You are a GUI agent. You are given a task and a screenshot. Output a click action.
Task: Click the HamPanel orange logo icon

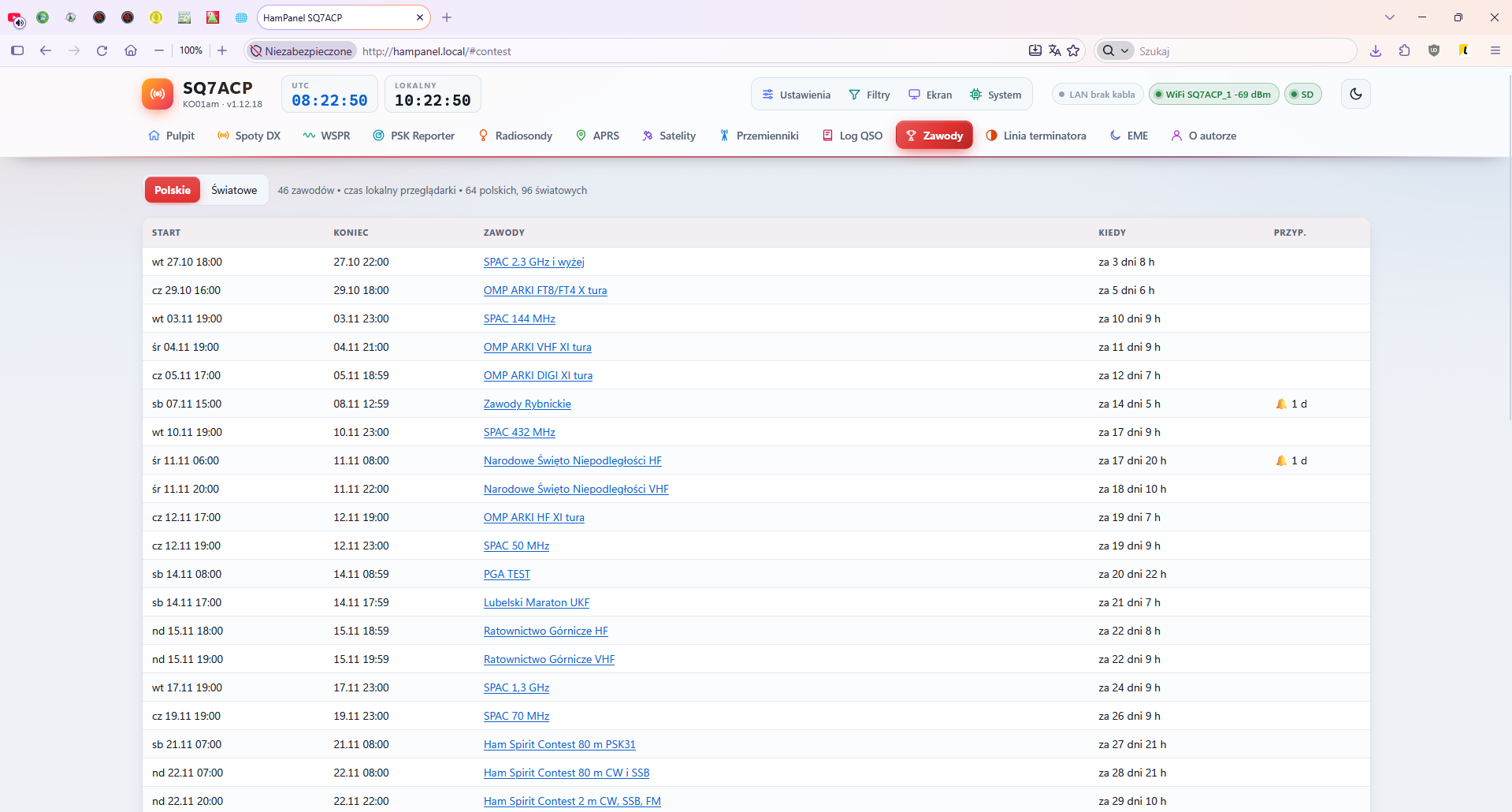[158, 94]
